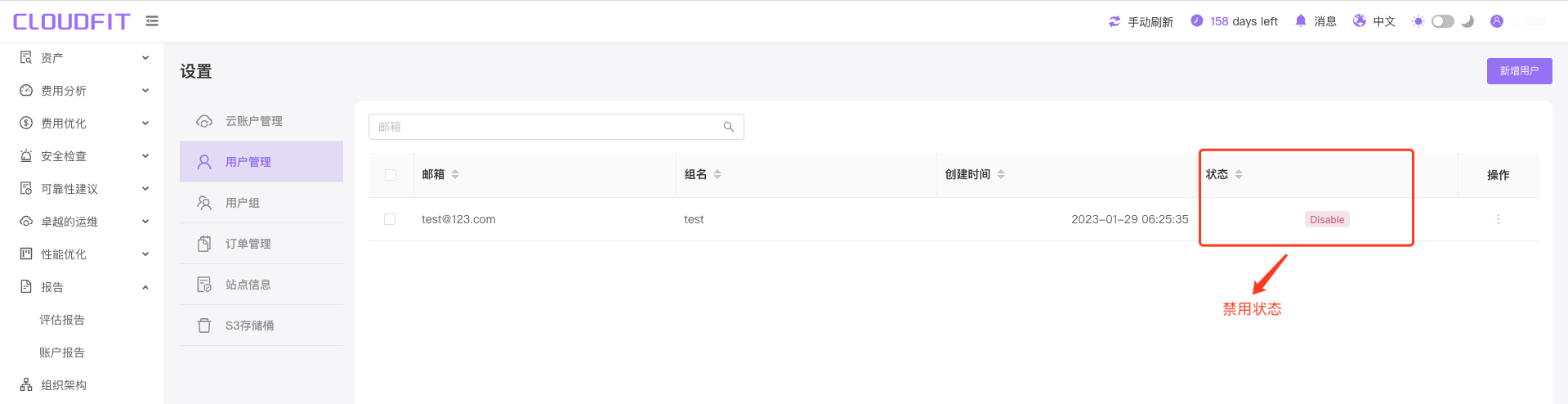The image size is (1568, 404).
Task: Toggle dark mode switch
Action: point(1443,21)
